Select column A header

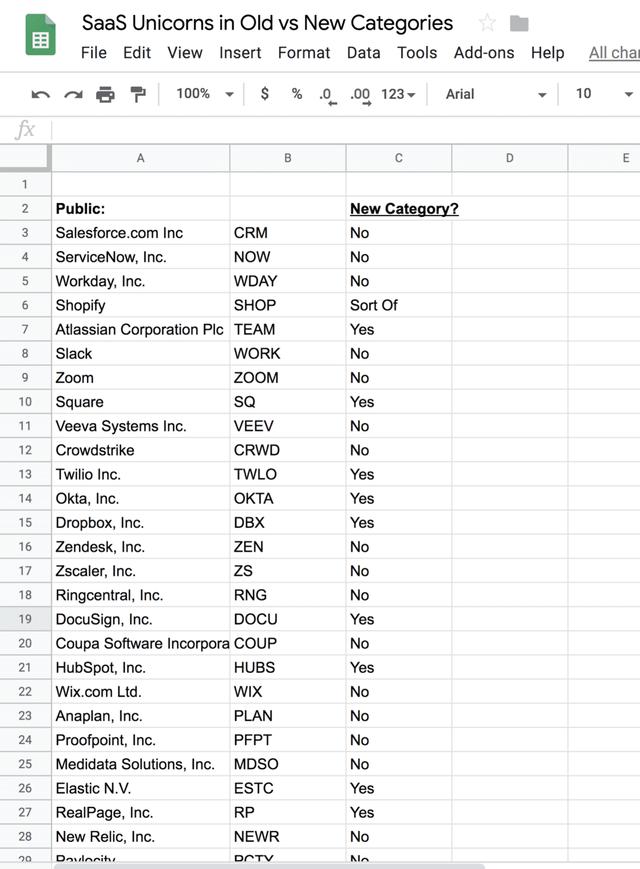click(x=141, y=158)
